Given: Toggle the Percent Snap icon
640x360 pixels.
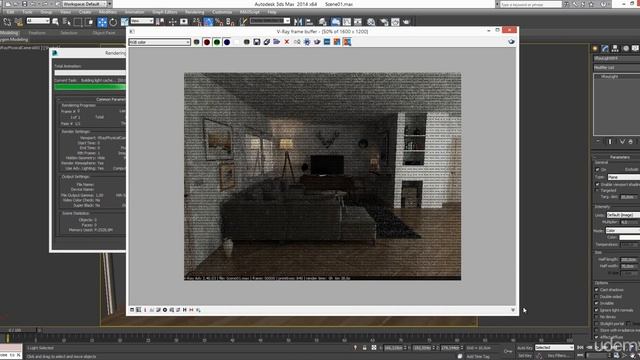Looking at the screenshot, I should coord(219,22).
